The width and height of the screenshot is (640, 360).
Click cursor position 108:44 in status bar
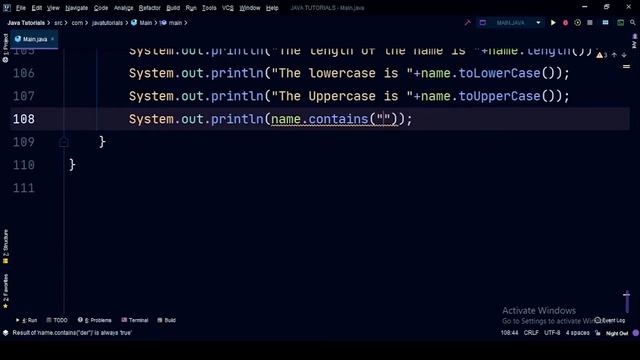[x=509, y=333]
